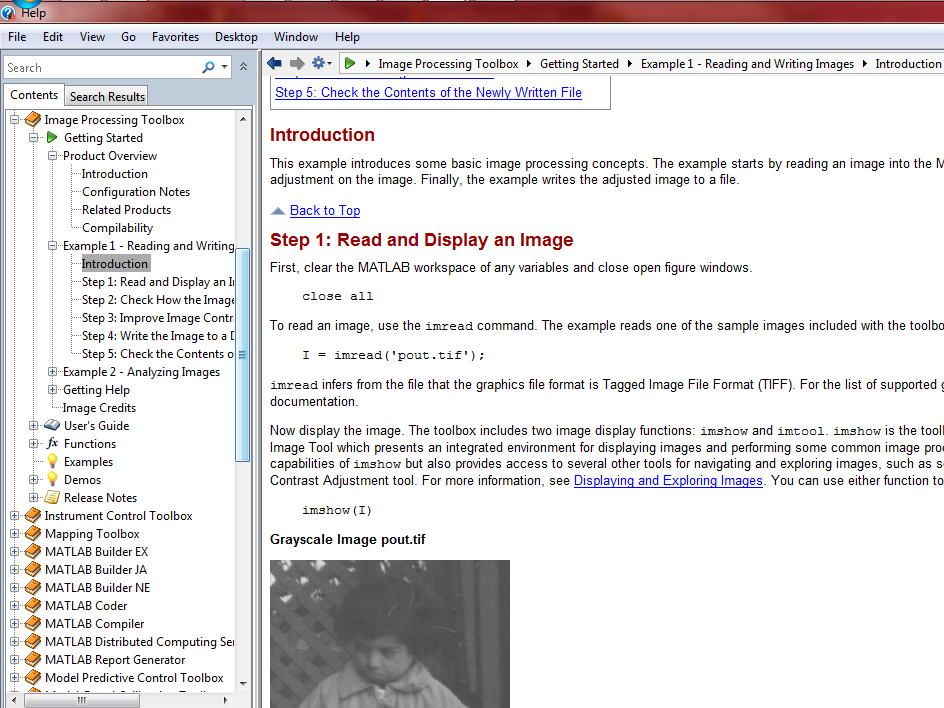Click the Release Notes notepad icon
Screen dimensions: 944x708
[52, 497]
